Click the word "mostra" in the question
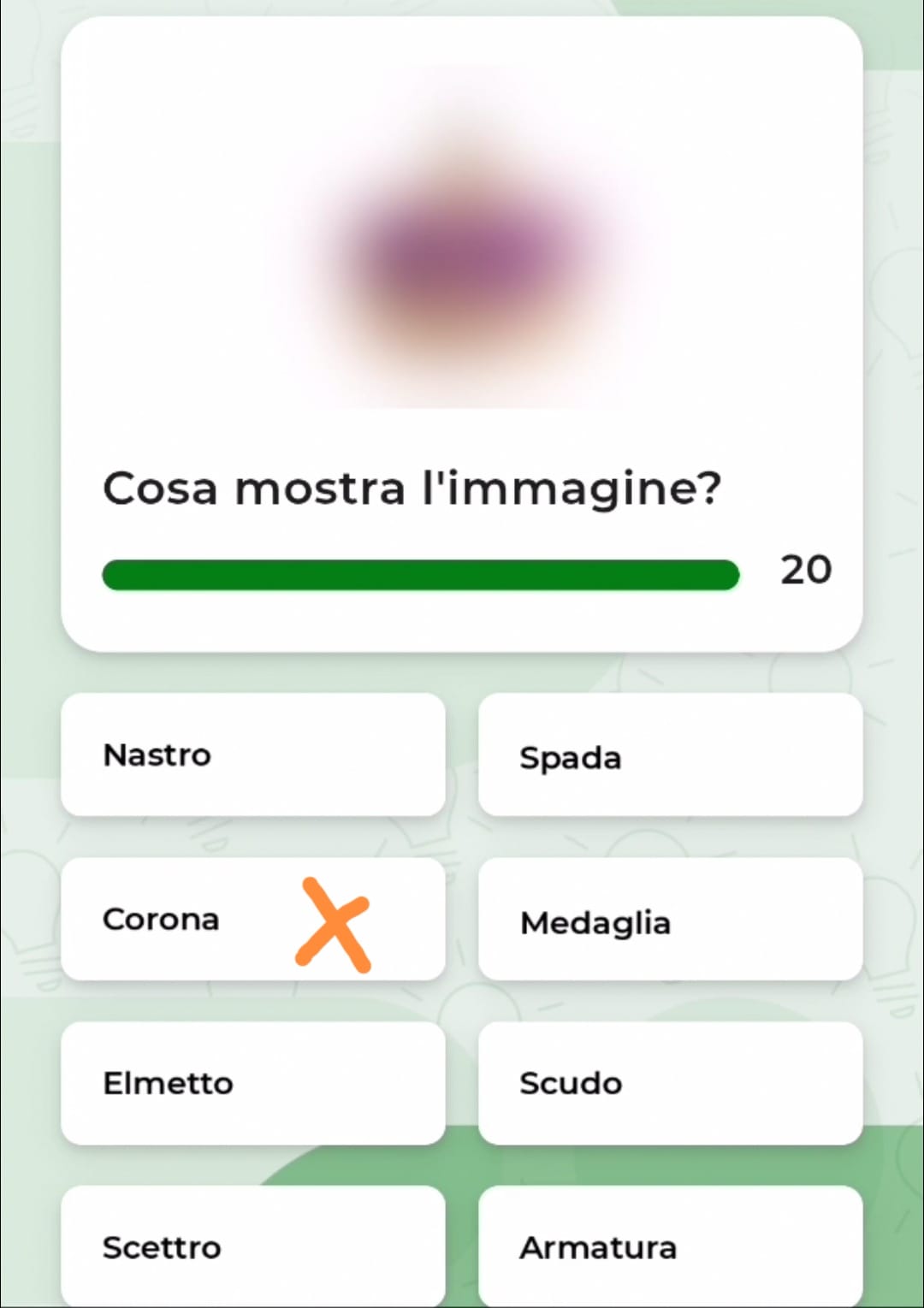The height and width of the screenshot is (1308, 924). tap(320, 488)
